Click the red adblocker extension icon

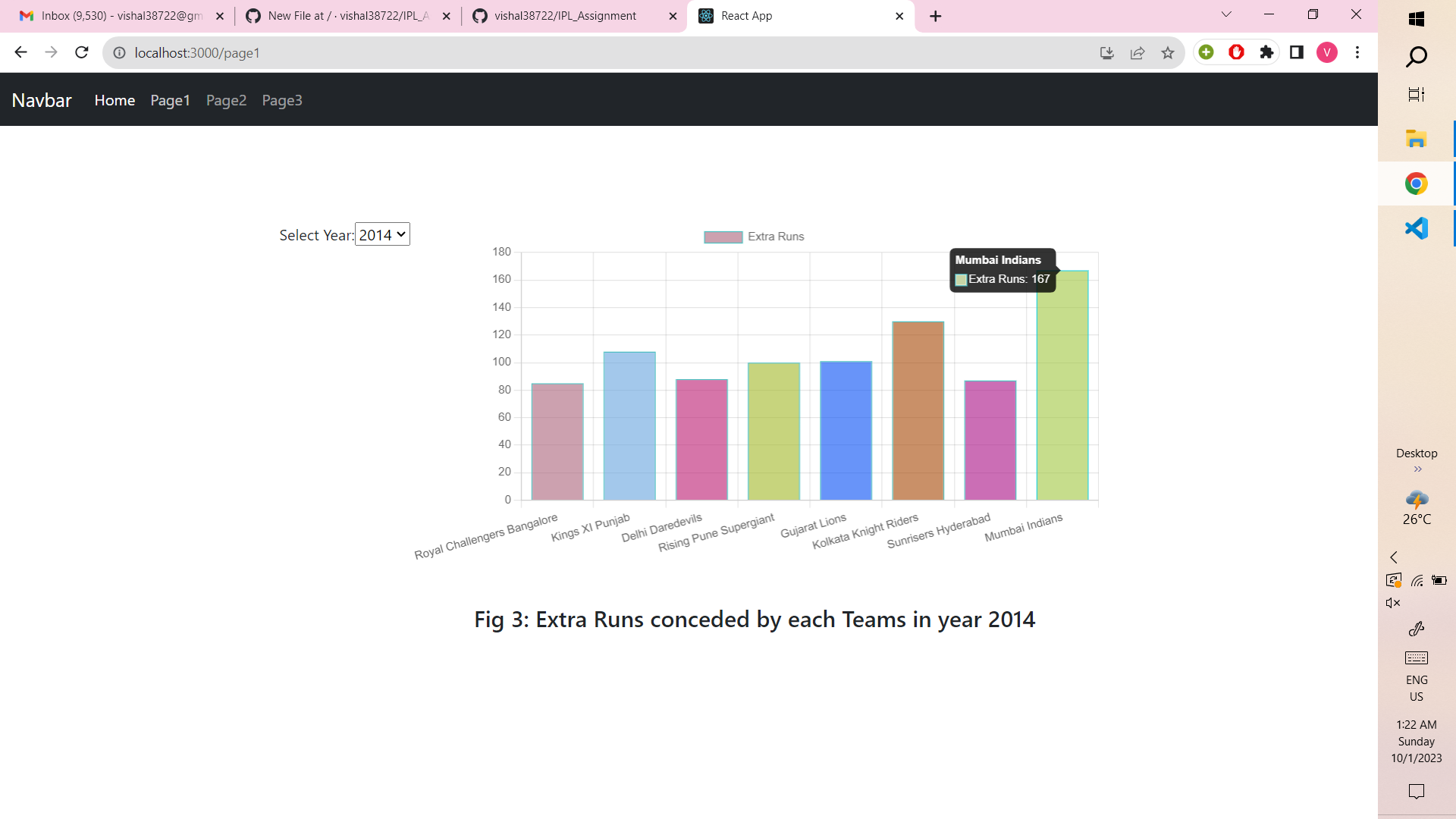(1237, 52)
